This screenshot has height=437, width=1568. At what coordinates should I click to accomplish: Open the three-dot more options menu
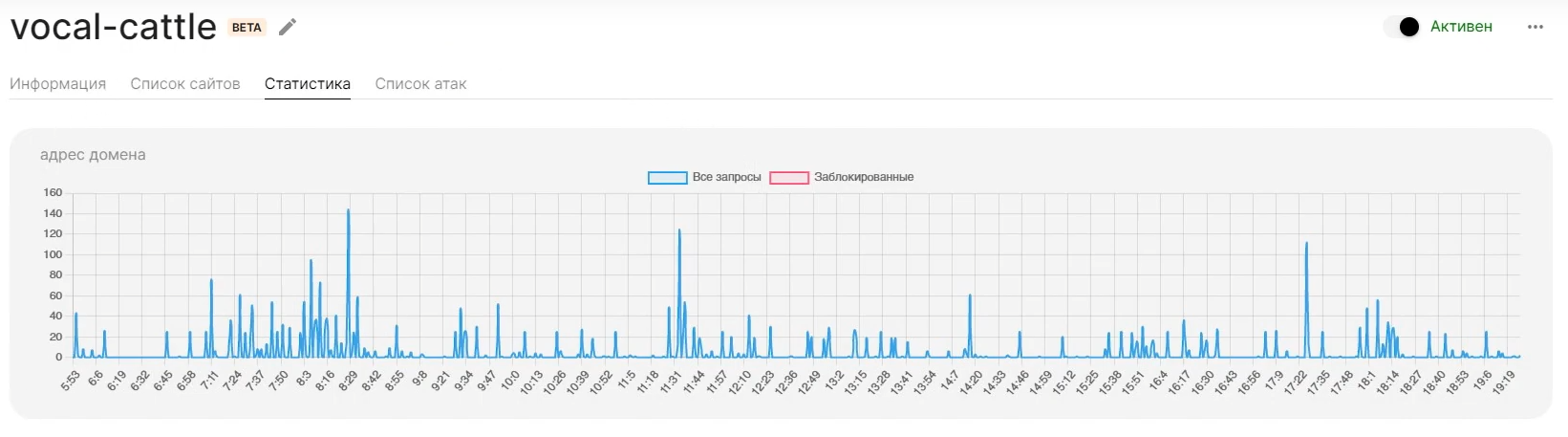pos(1535,27)
